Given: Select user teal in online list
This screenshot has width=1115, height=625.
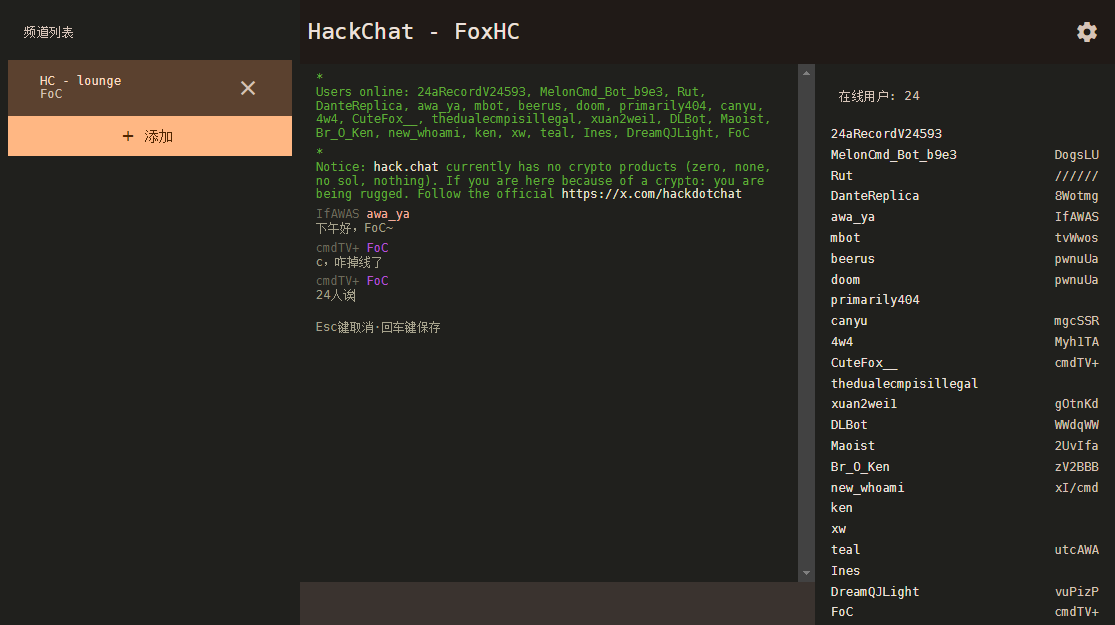Looking at the screenshot, I should 845,550.
